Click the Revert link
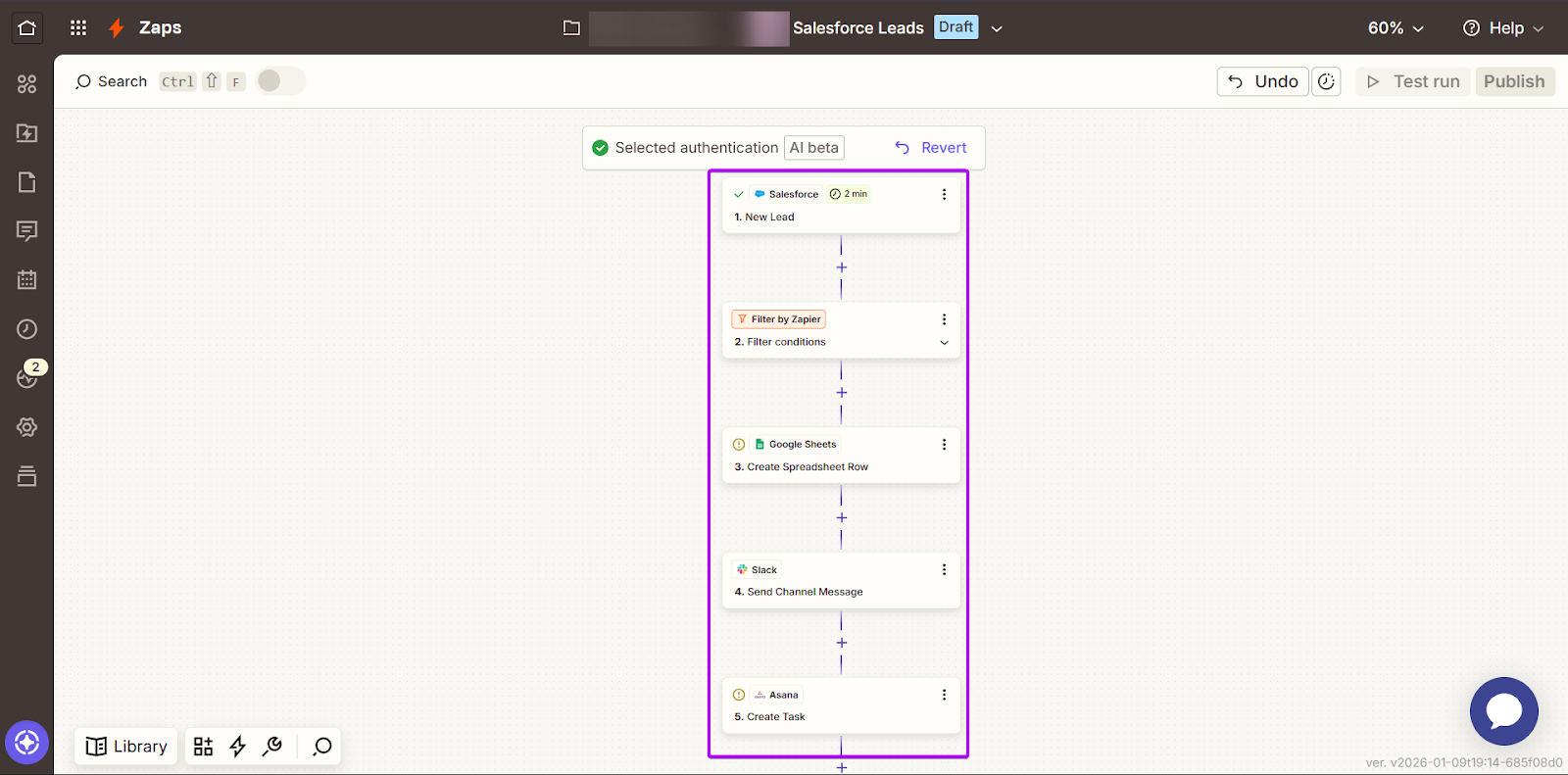1568x775 pixels. 931,148
